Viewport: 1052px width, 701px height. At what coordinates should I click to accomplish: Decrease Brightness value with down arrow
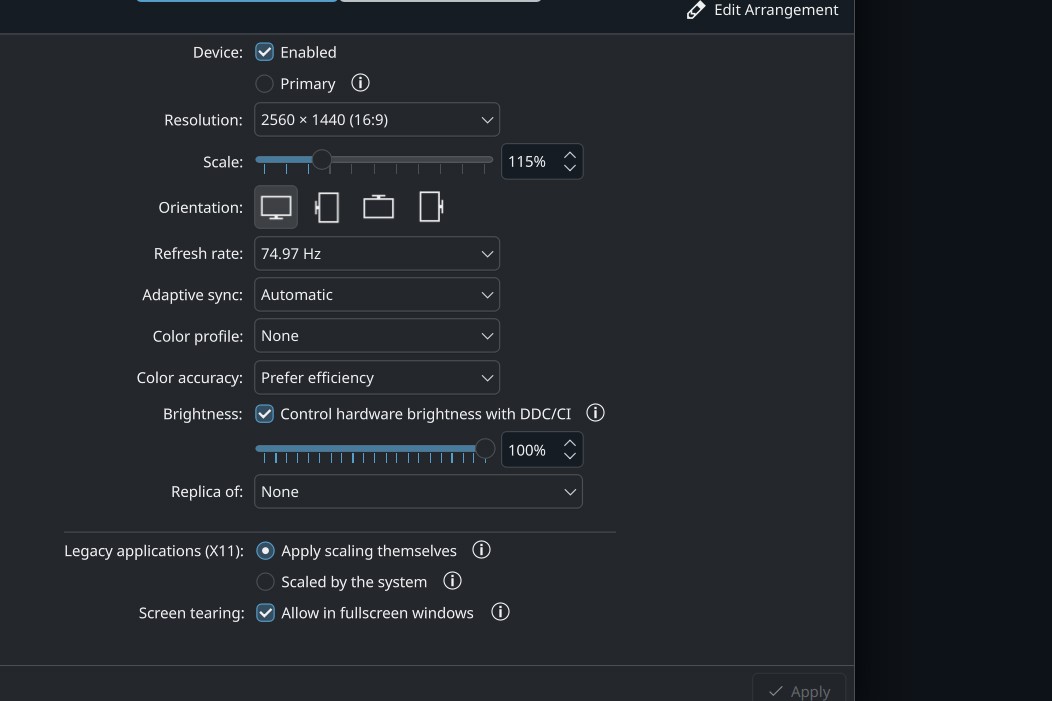tap(570, 456)
